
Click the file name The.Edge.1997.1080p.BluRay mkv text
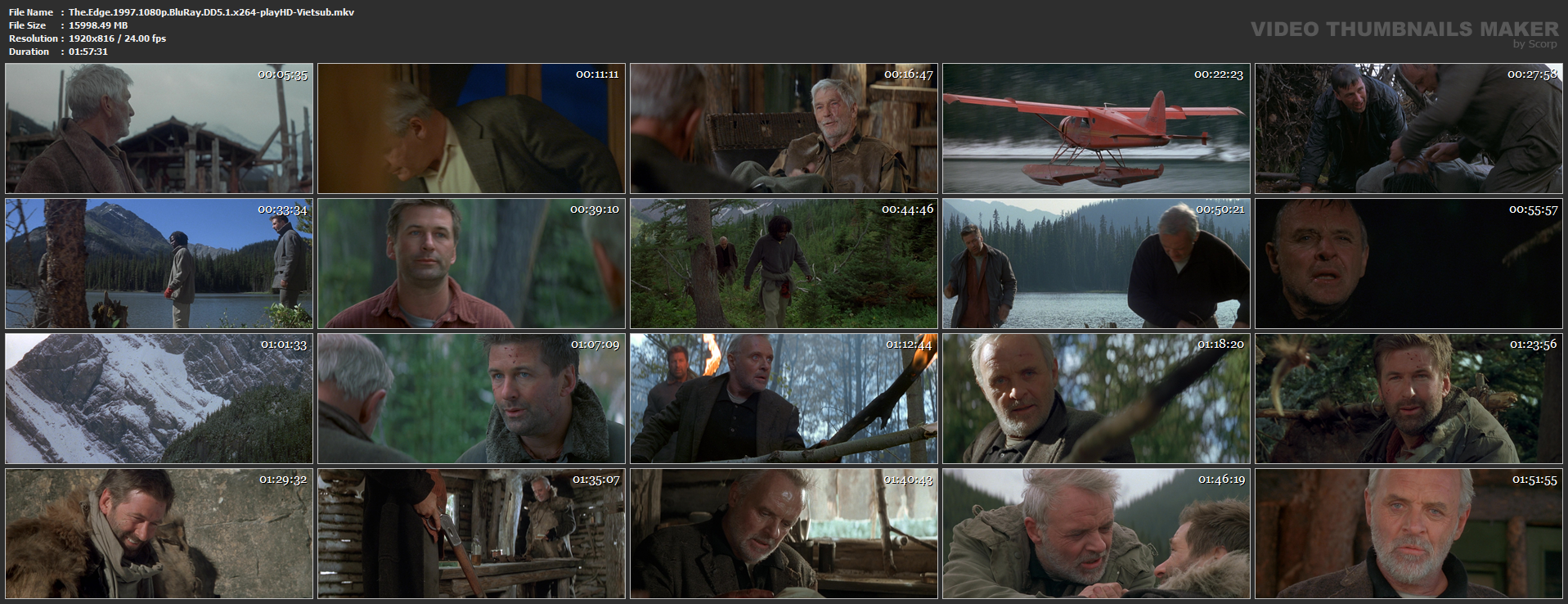pos(211,12)
